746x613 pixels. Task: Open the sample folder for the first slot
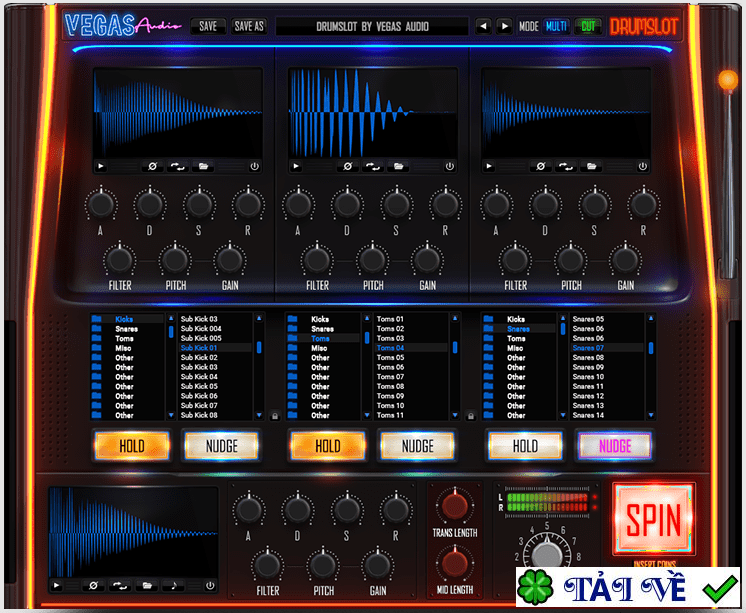204,167
